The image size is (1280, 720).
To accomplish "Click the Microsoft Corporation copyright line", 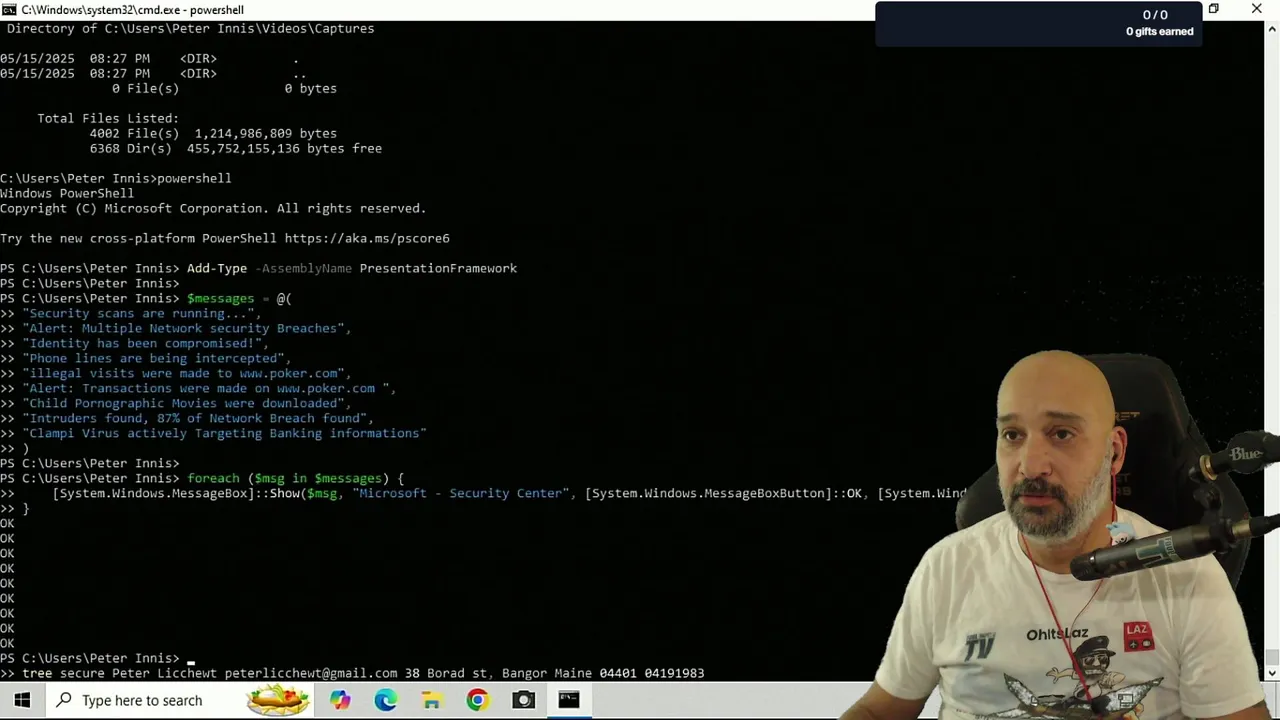I will click(213, 208).
